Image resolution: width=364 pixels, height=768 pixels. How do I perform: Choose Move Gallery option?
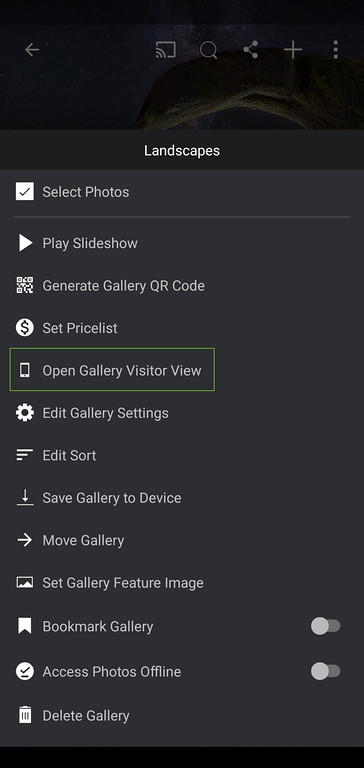click(182, 540)
